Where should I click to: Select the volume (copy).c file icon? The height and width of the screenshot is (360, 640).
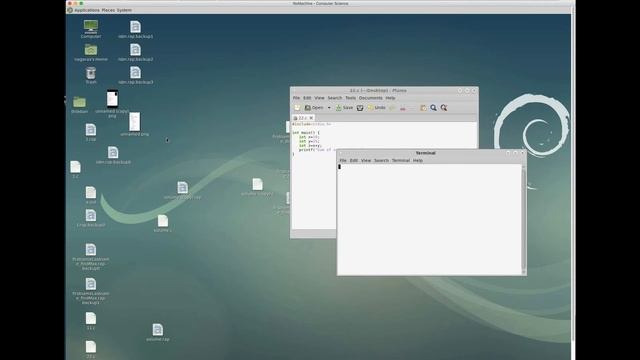257,184
